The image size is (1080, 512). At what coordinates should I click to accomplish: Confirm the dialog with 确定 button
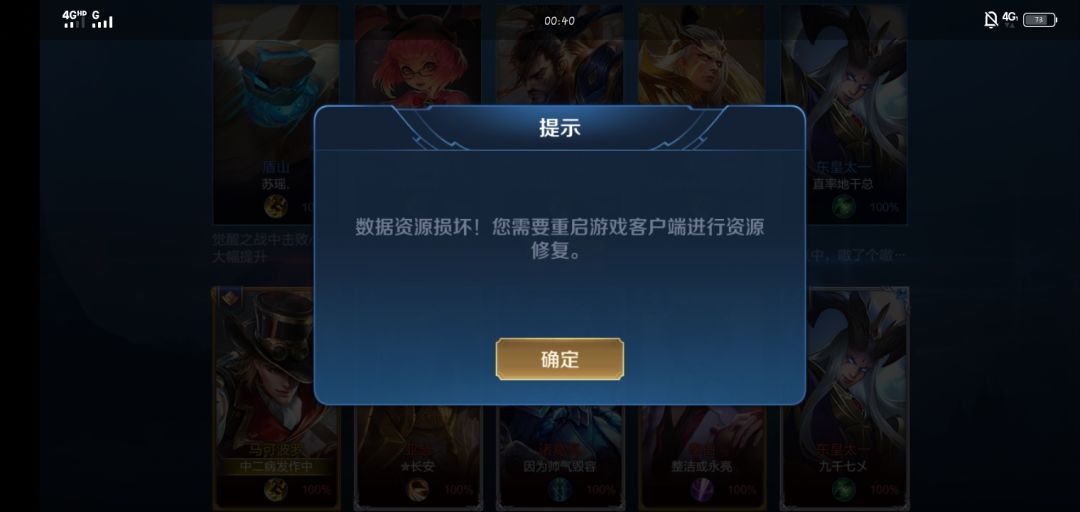[x=559, y=359]
